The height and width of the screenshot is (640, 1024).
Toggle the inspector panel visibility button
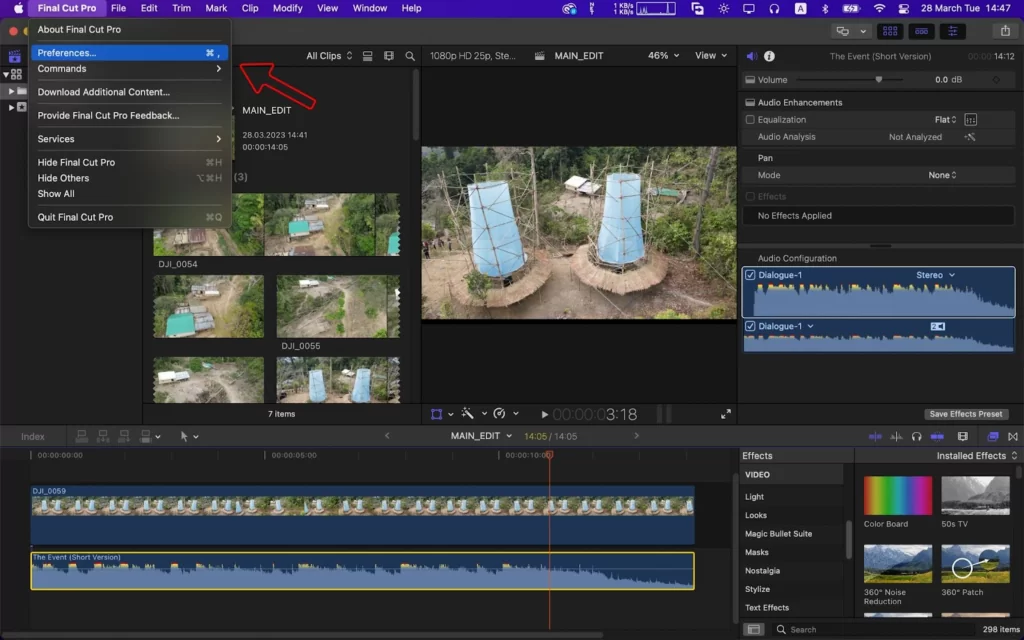pos(953,31)
